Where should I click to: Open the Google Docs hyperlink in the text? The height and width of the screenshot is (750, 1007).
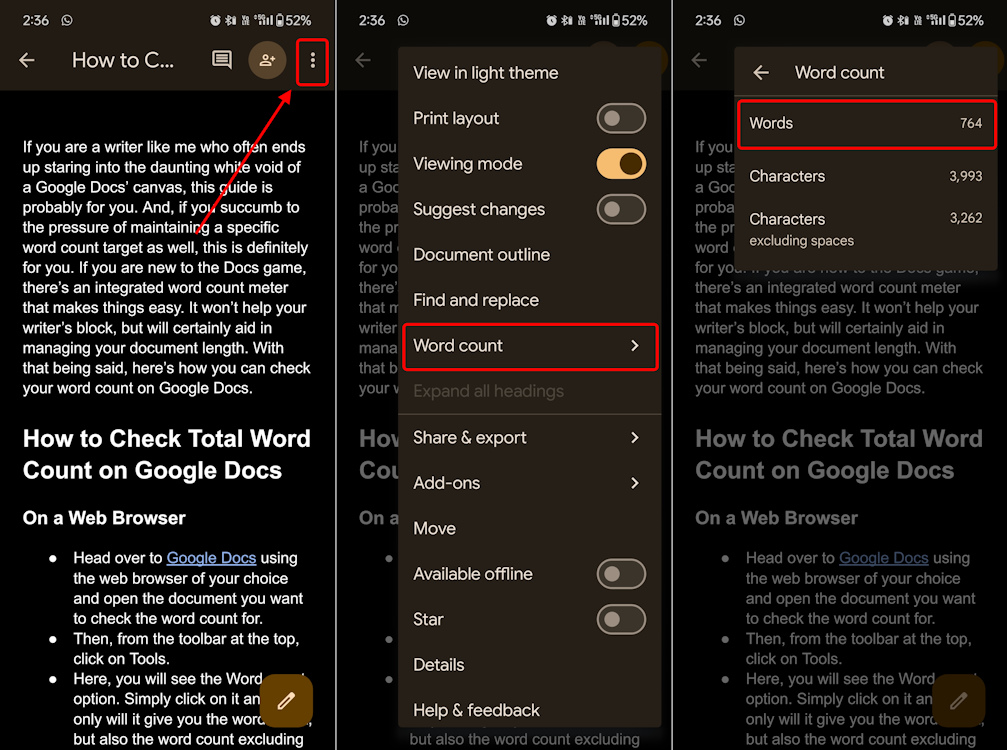[211, 558]
